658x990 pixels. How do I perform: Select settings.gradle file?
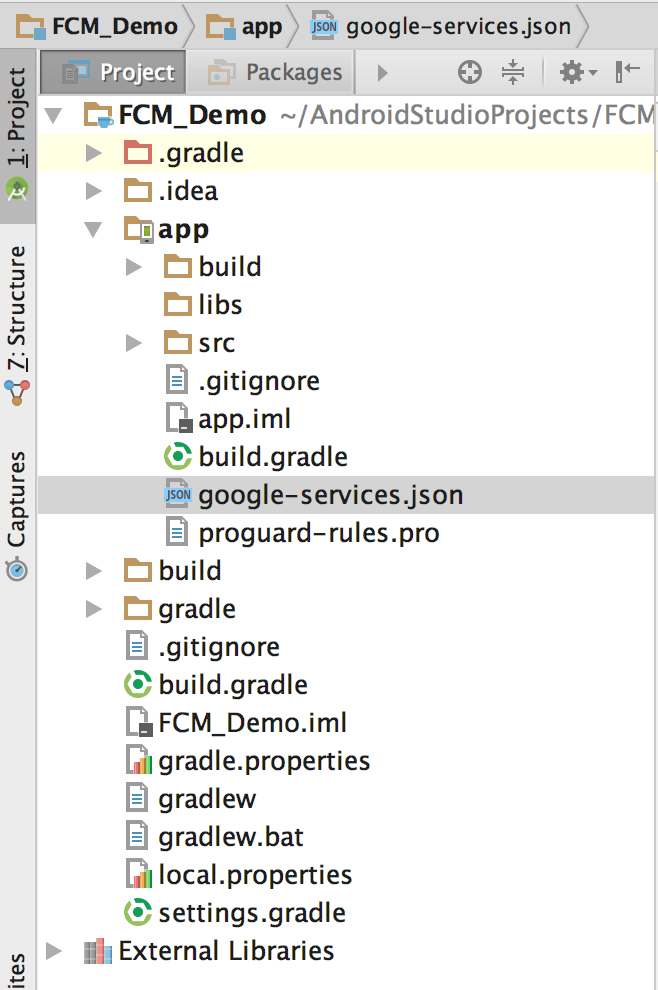(252, 913)
